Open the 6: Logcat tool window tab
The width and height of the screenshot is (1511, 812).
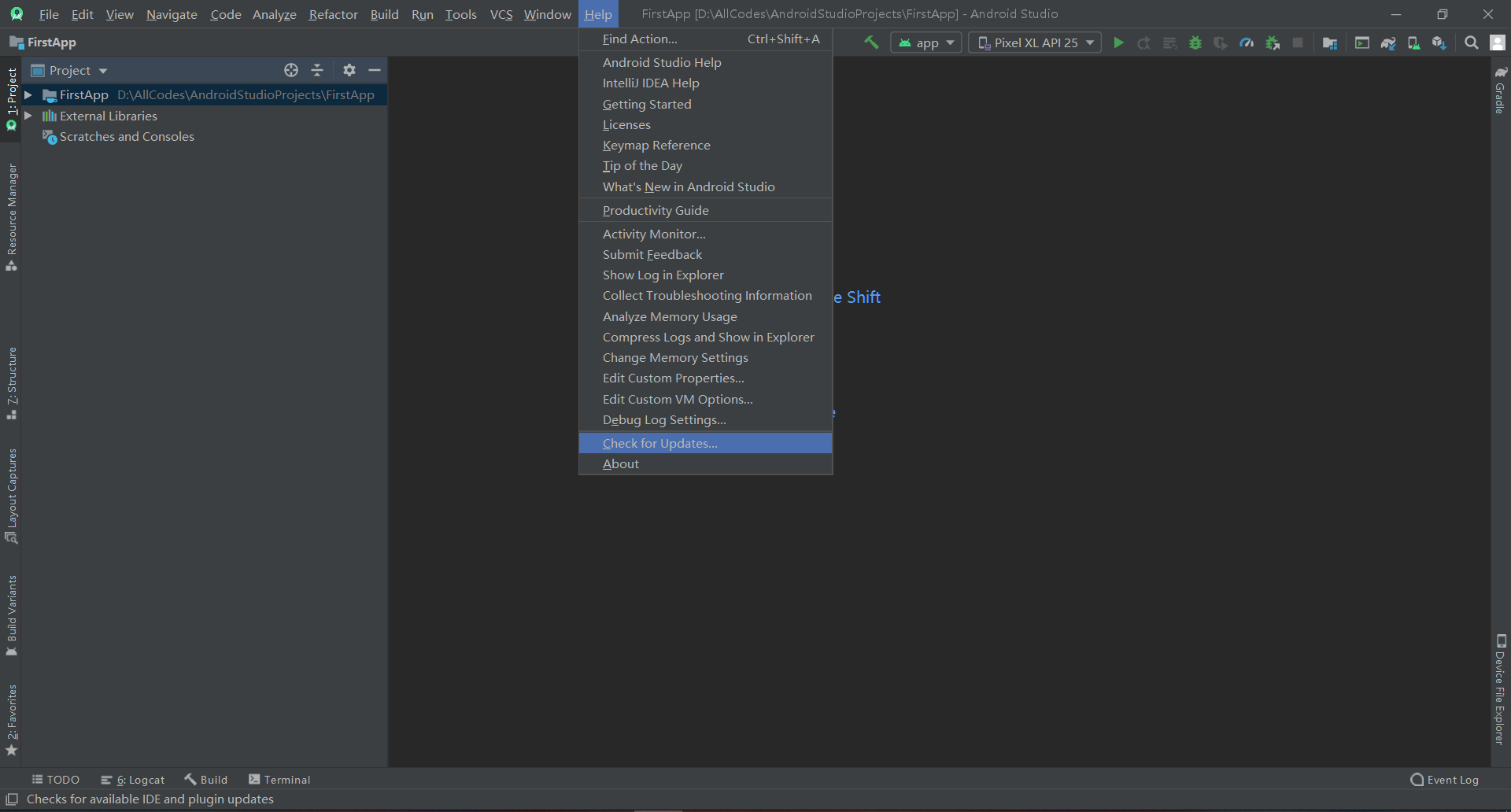[133, 780]
